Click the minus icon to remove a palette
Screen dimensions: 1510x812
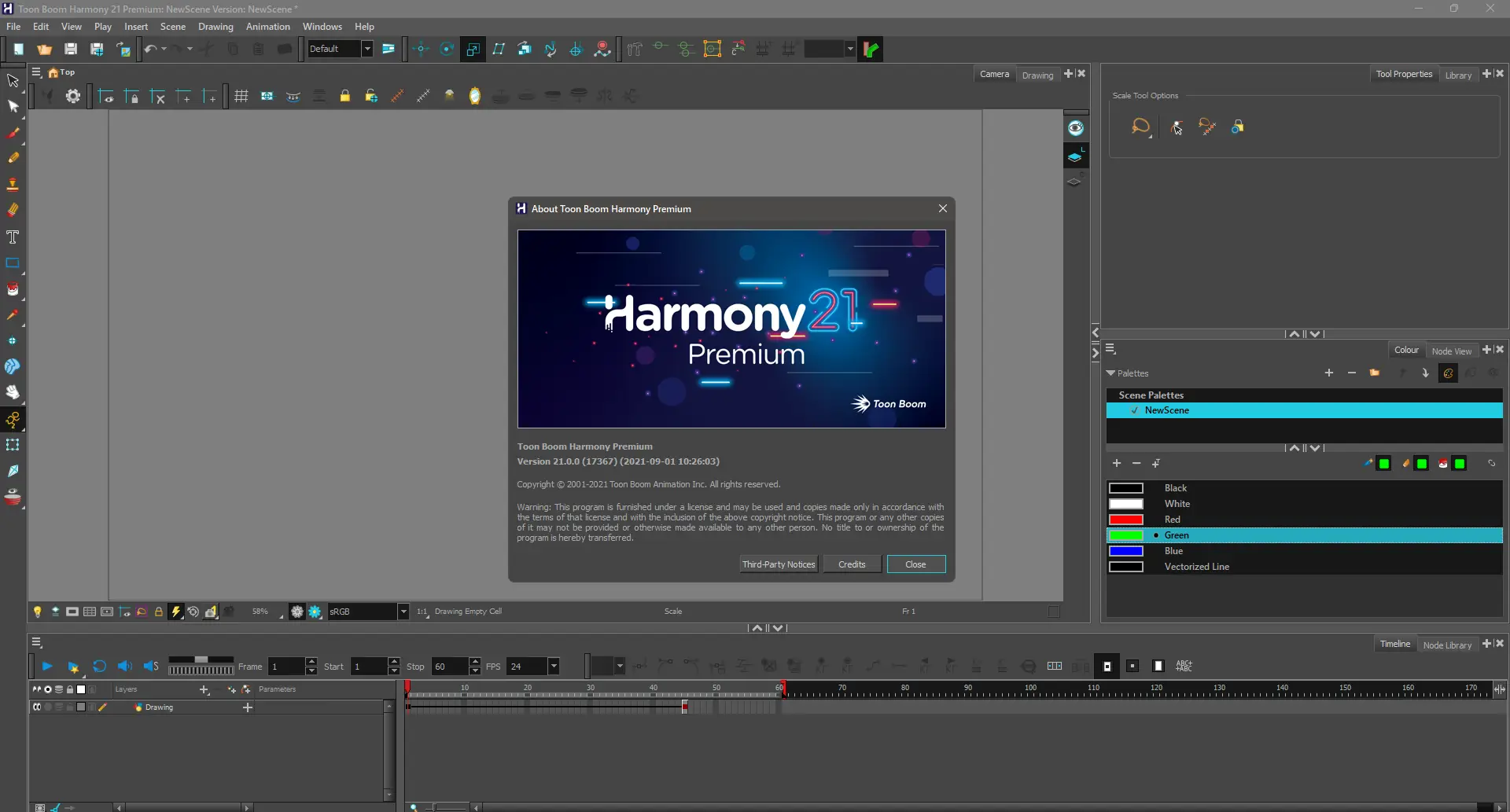click(x=1352, y=373)
